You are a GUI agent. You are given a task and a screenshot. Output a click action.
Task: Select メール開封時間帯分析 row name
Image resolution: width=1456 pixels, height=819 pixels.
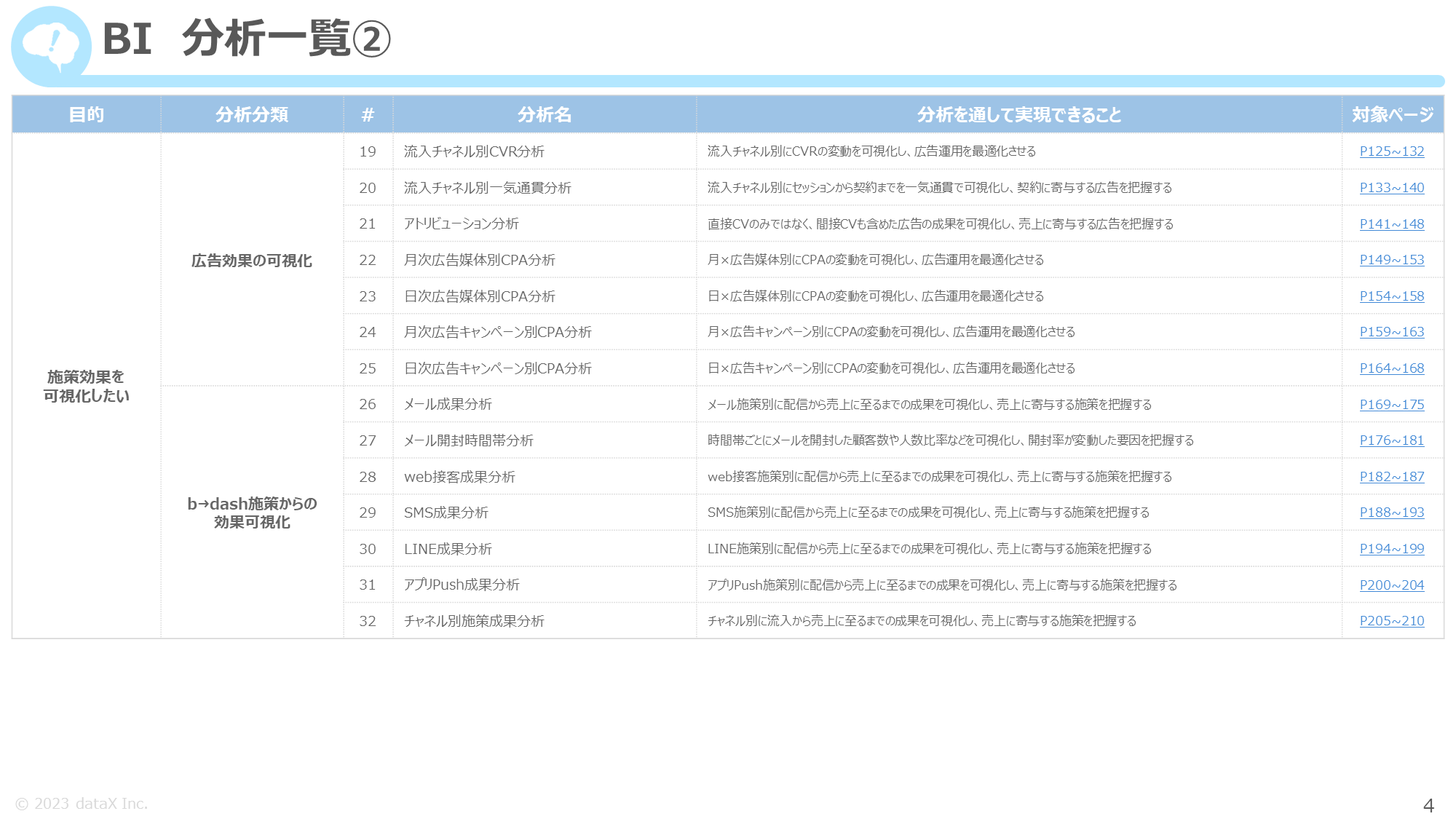click(469, 440)
